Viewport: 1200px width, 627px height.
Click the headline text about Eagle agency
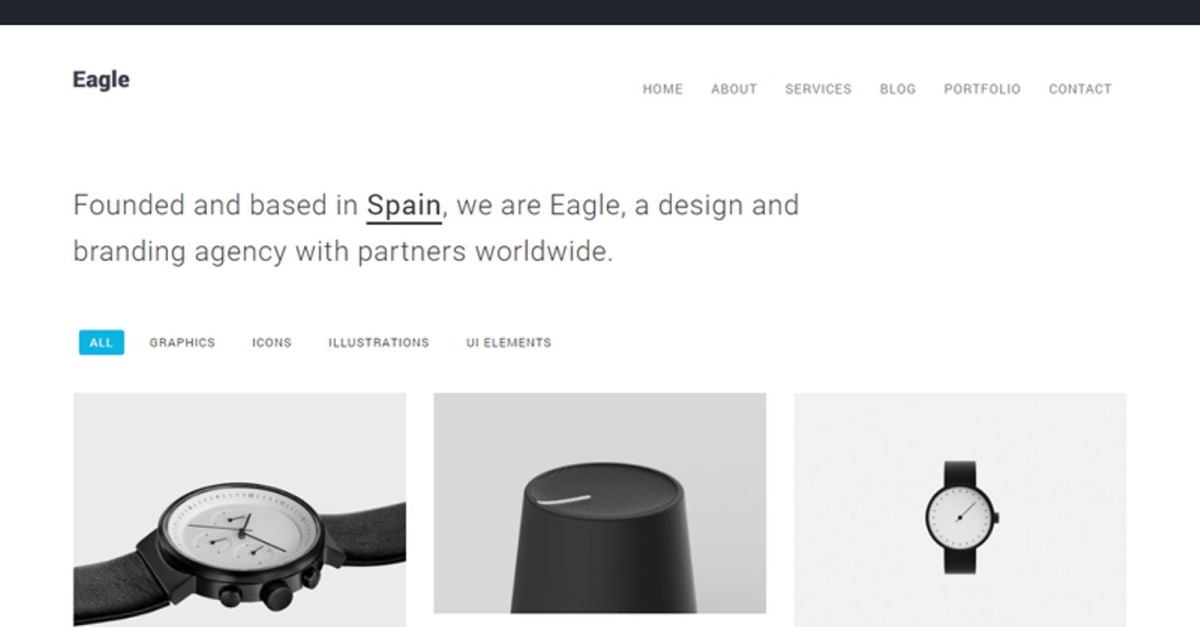(436, 228)
